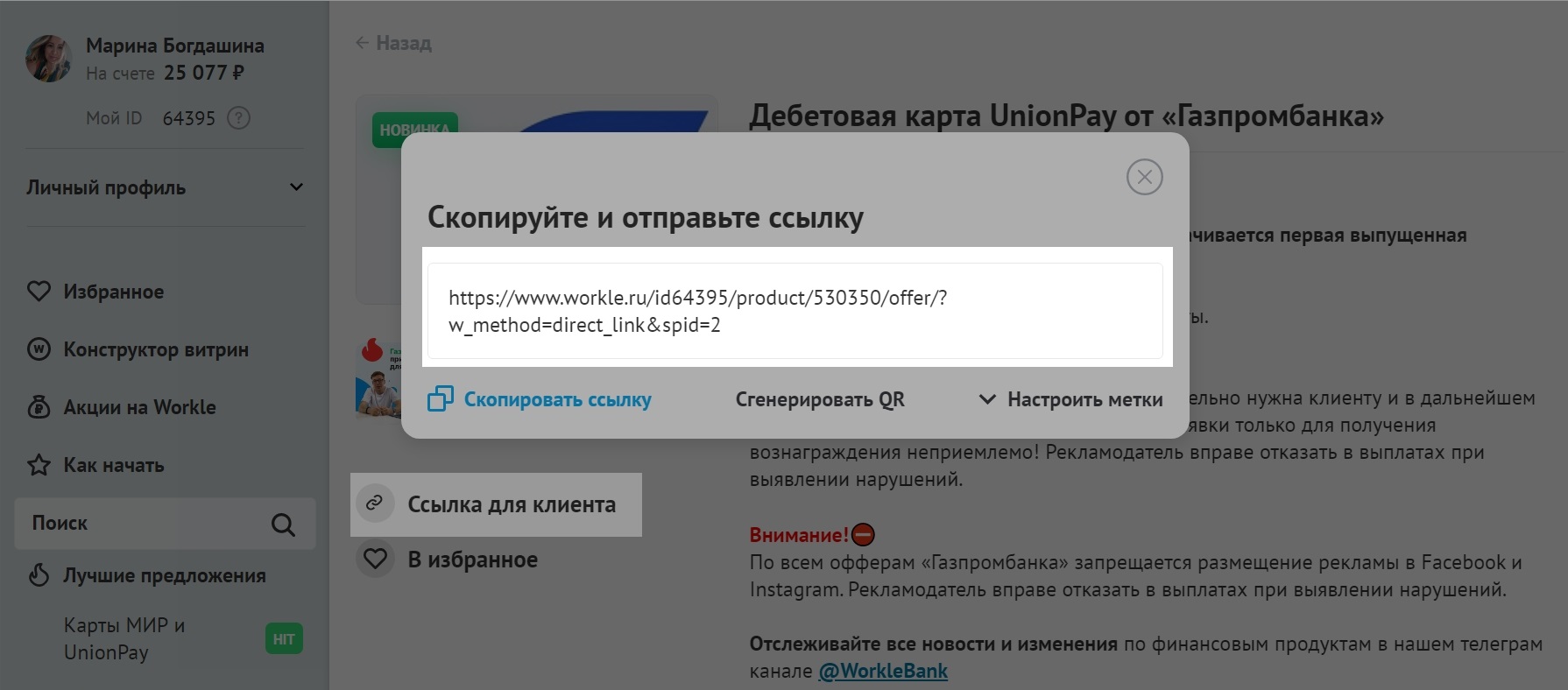This screenshot has height=690, width=1568.
Task: Open Настроить метки settings label
Action: coord(1084,399)
